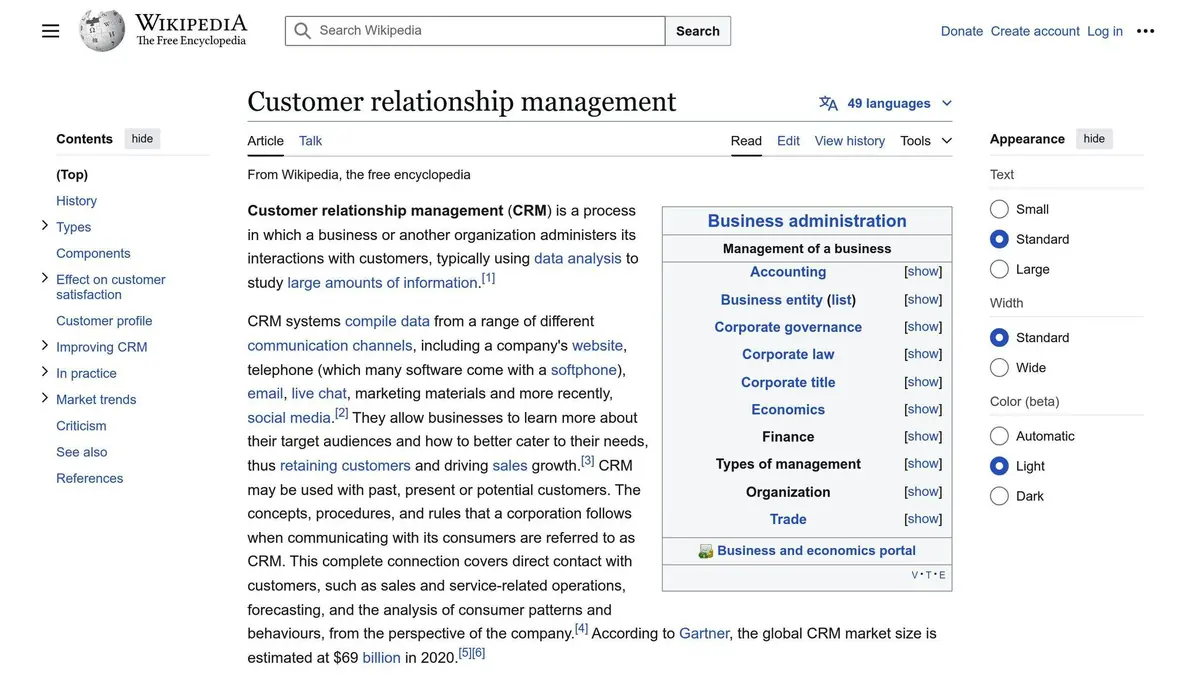Show the Trade list in infobox

(923, 519)
